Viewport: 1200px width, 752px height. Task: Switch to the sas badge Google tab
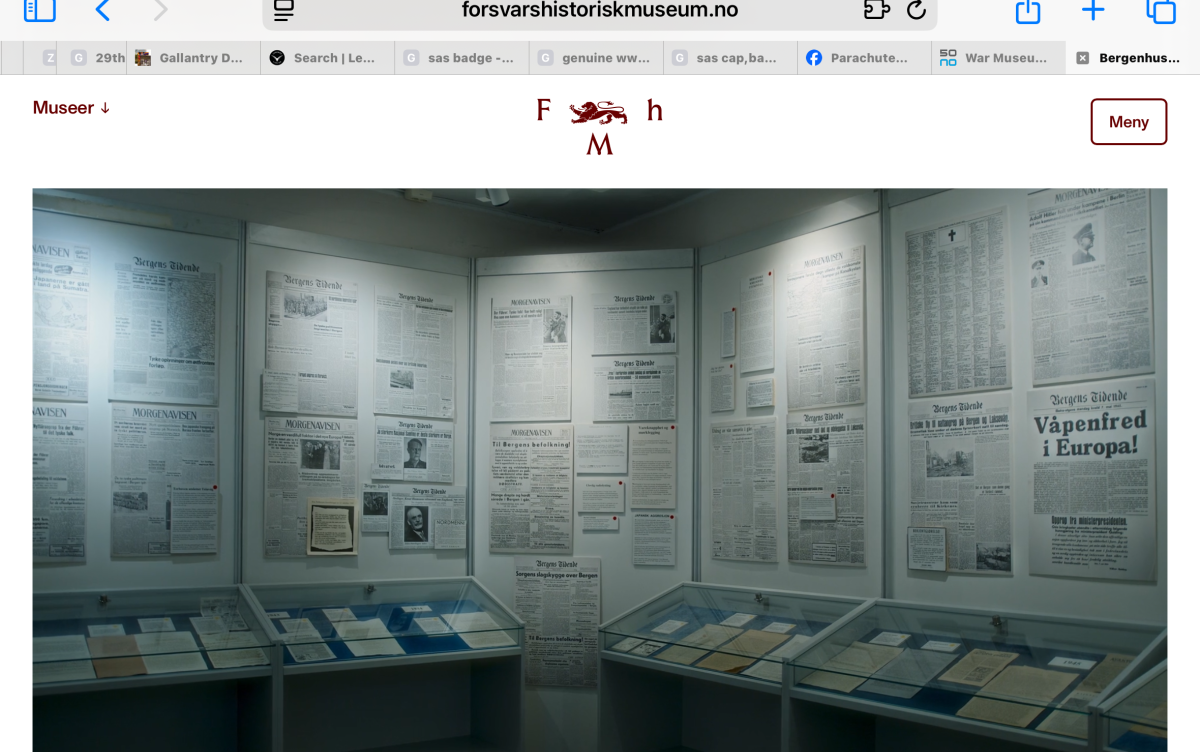click(x=460, y=57)
